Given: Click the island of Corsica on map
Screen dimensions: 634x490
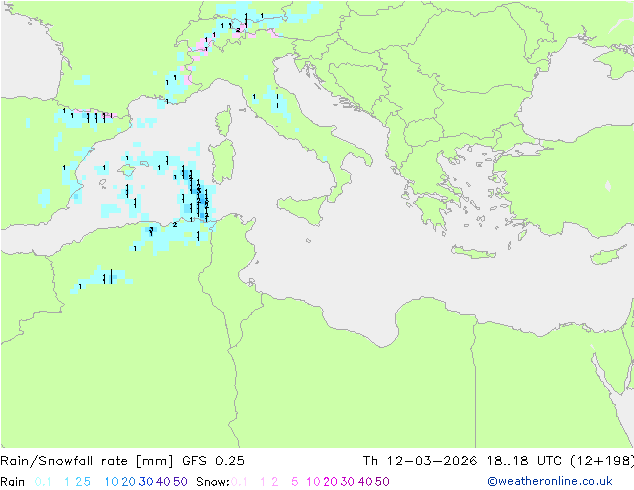Looking at the screenshot, I should 224,121.
